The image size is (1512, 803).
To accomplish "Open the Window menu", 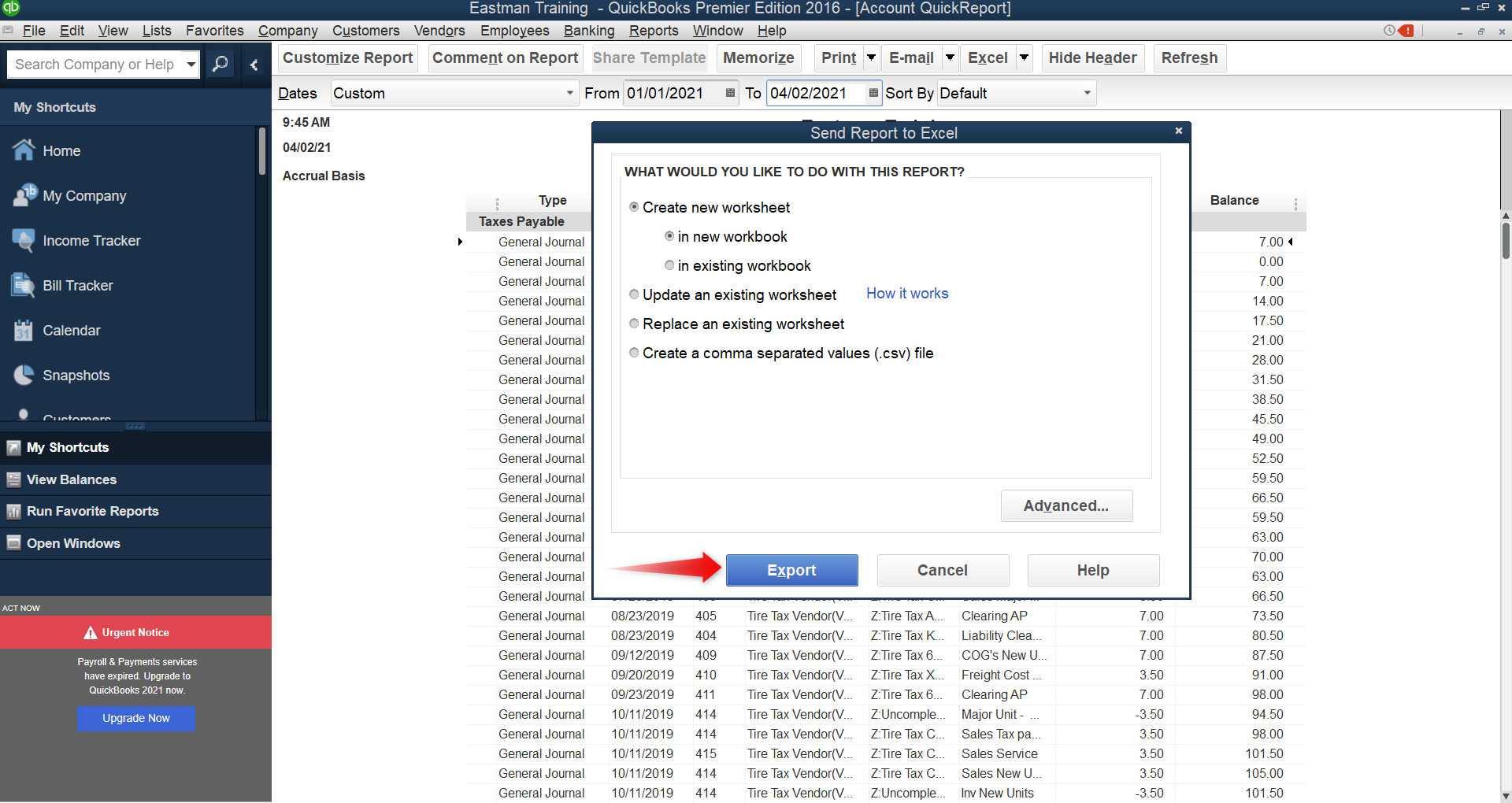I will pos(717,30).
